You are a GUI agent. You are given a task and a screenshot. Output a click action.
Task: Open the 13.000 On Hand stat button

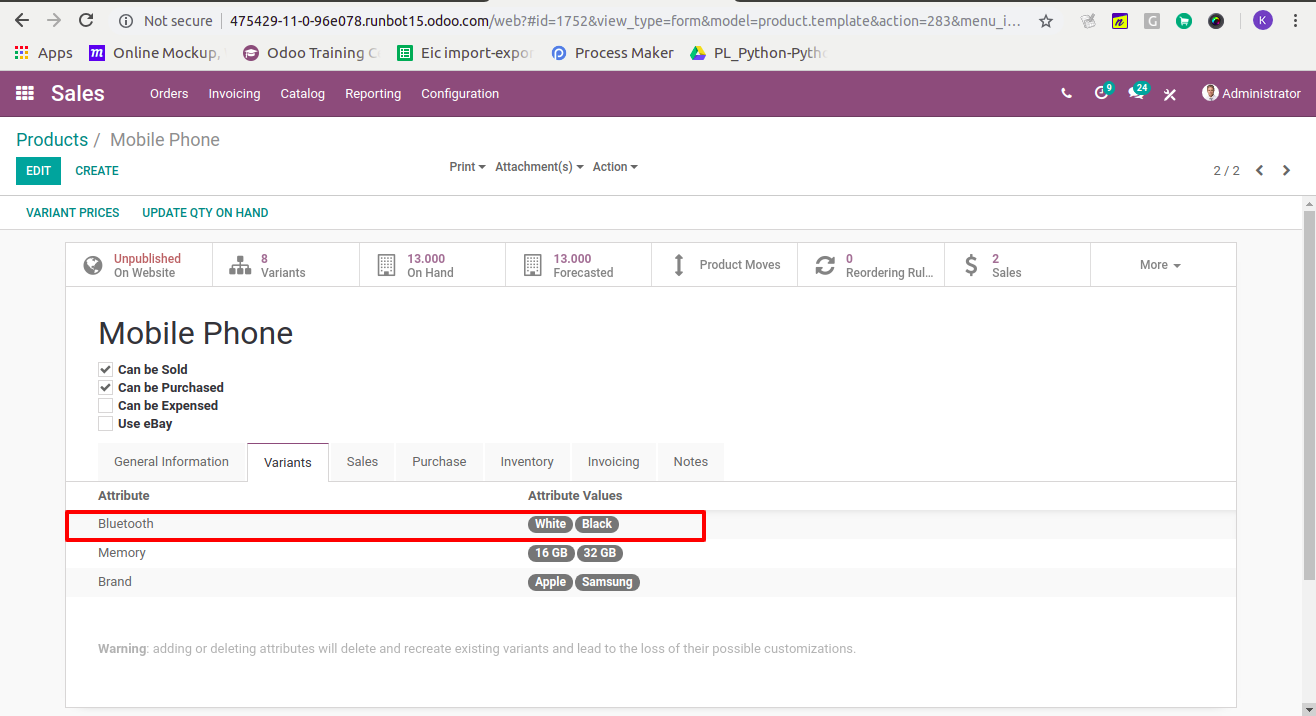pos(432,265)
